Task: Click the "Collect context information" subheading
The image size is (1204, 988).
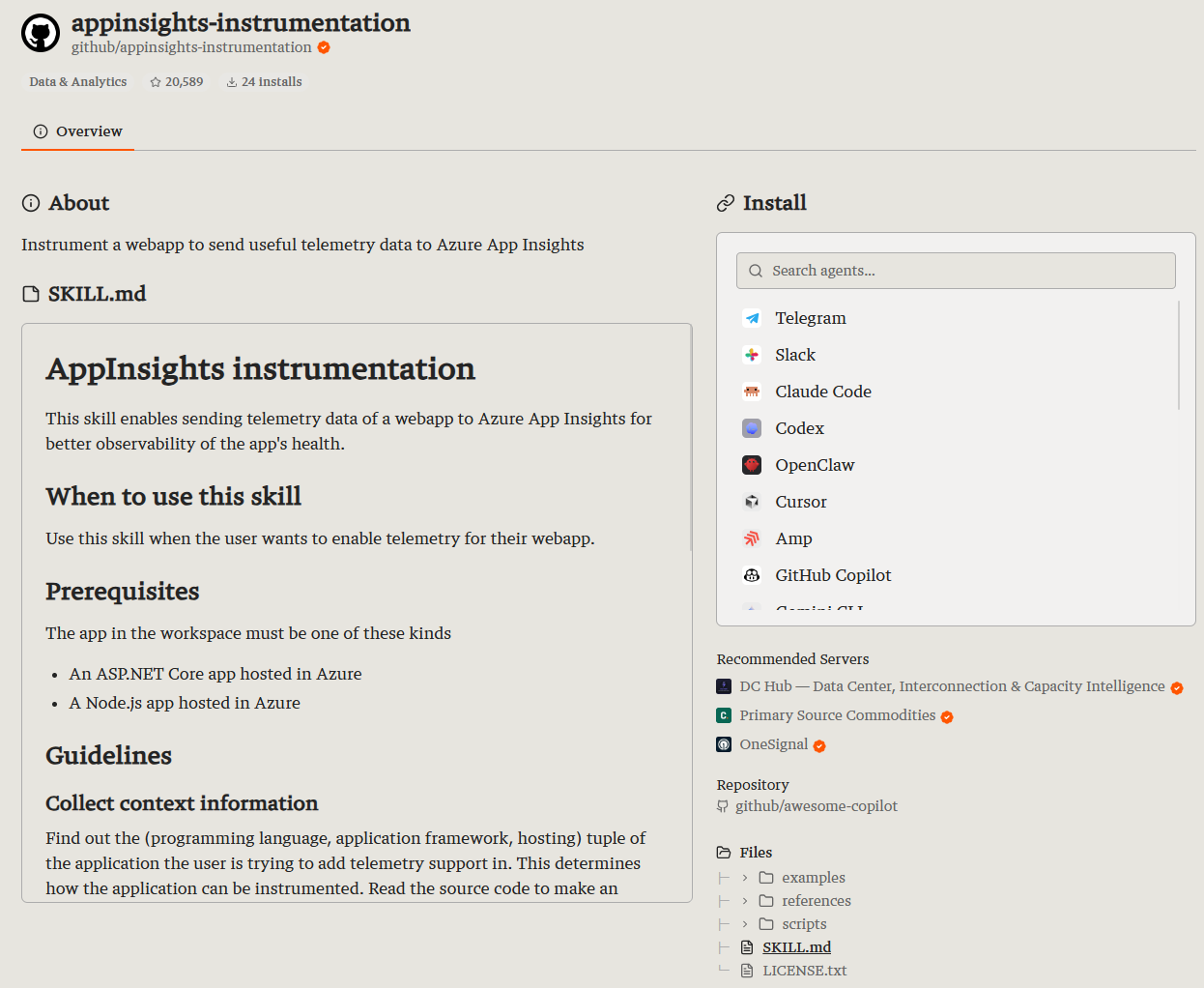Action: pos(182,803)
